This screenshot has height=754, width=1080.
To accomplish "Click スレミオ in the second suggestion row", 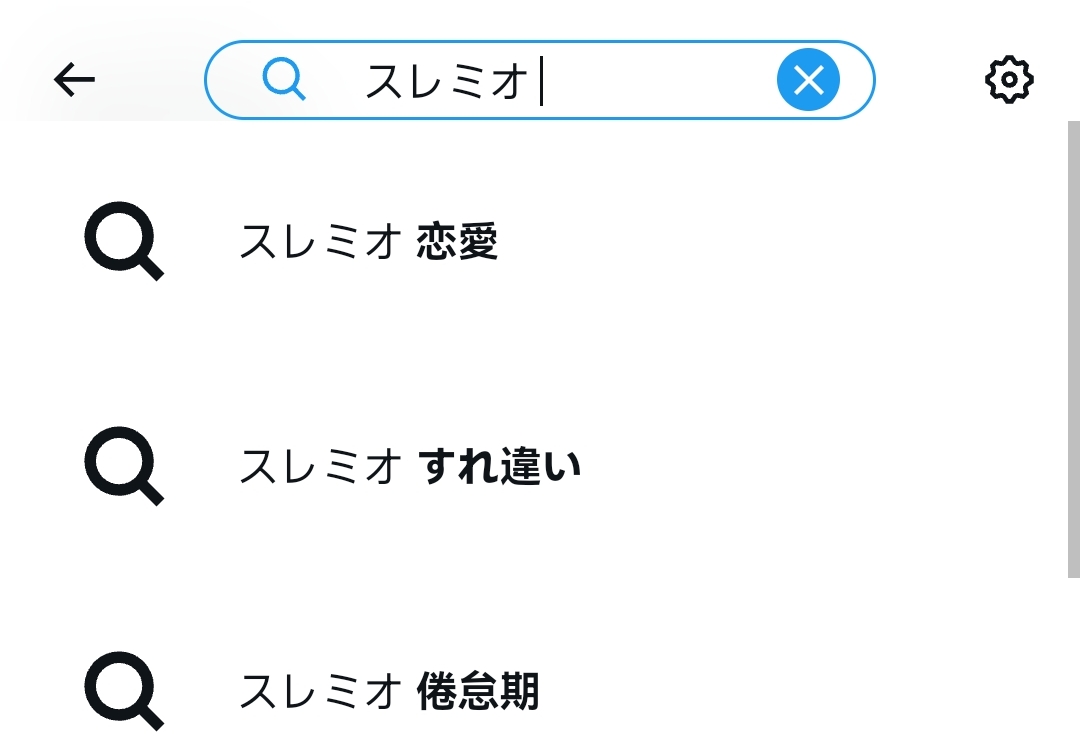I will pos(320,467).
